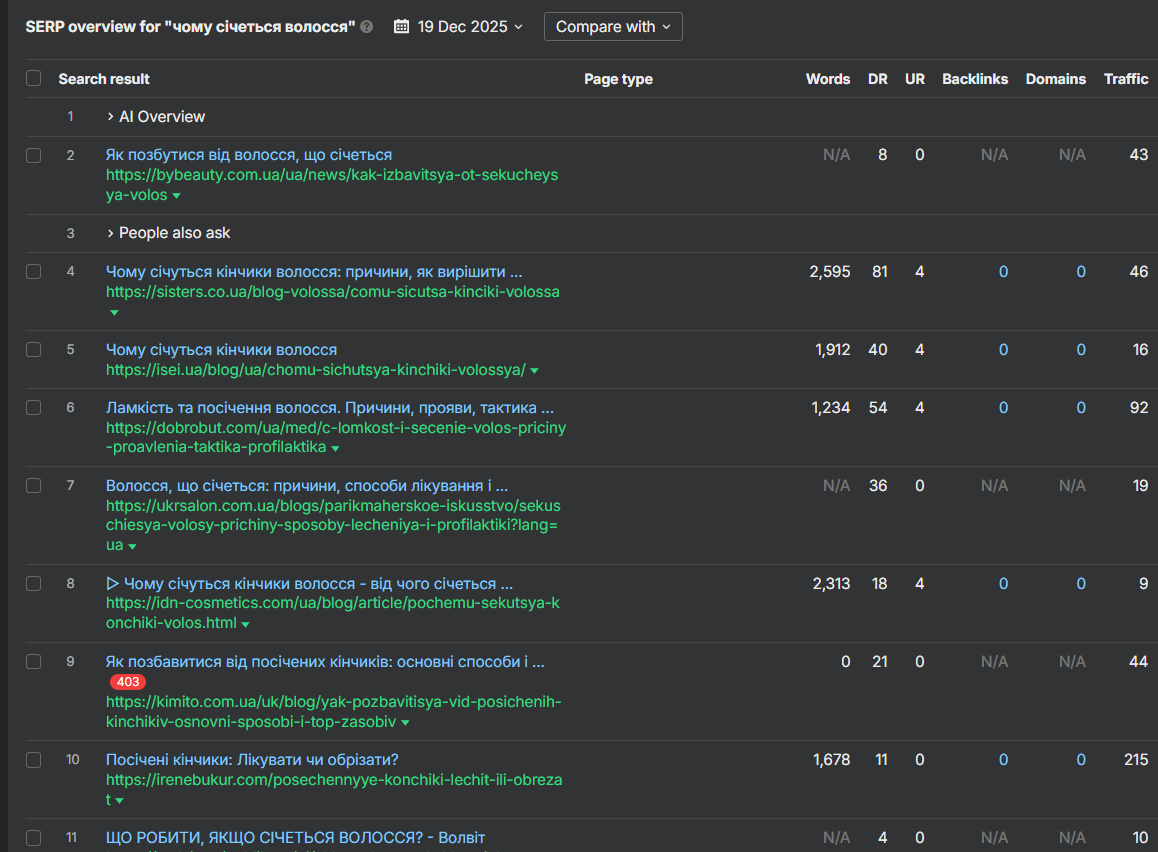The height and width of the screenshot is (852, 1158).
Task: Open title 'ЩО РОБИТИ, ЯКЩО СІЧЕТЬСЯ ВОЛОССЯ? - Волвіт'
Action: [x=295, y=837]
